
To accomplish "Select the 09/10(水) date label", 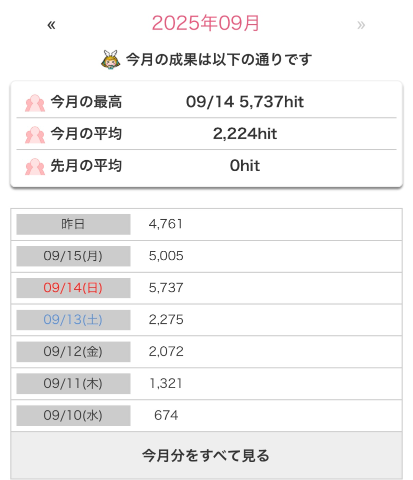I will point(73,416).
